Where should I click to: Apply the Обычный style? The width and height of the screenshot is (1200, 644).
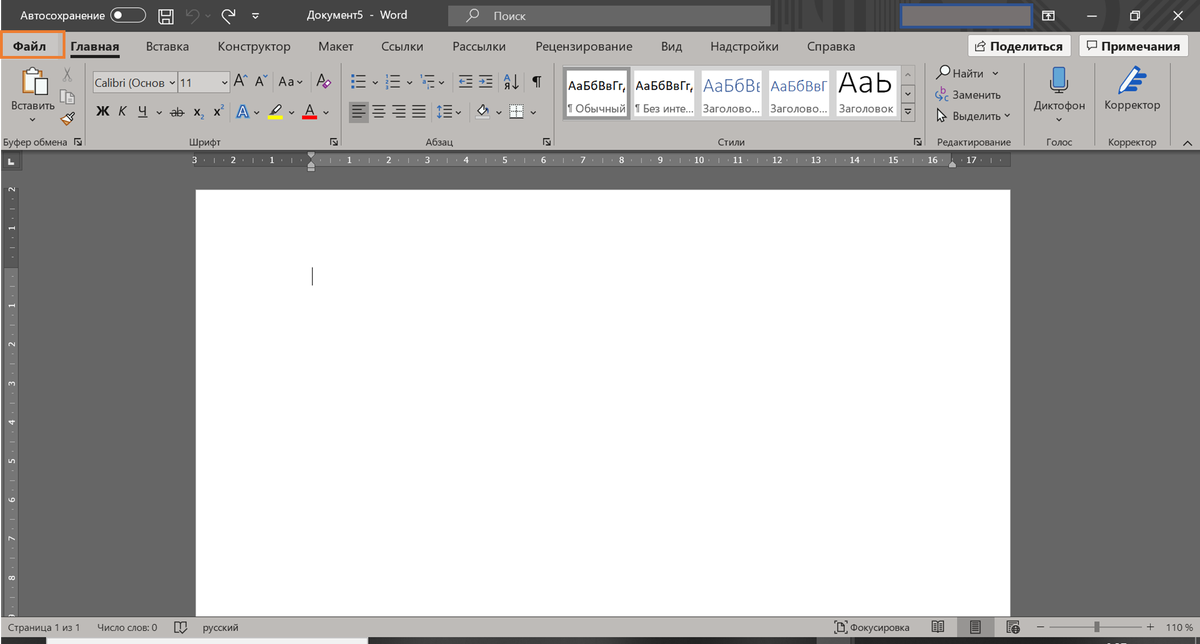[x=597, y=94]
